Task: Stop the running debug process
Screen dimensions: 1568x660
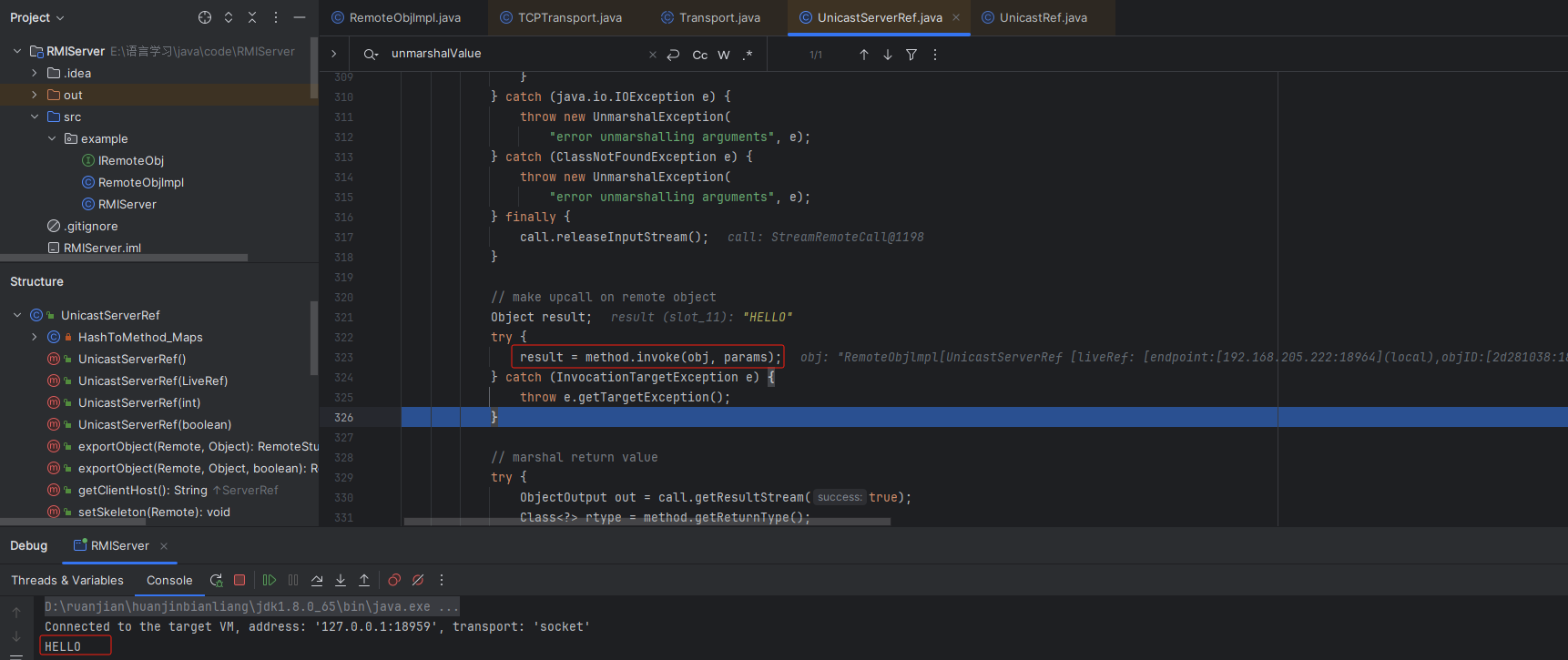Action: [x=239, y=580]
